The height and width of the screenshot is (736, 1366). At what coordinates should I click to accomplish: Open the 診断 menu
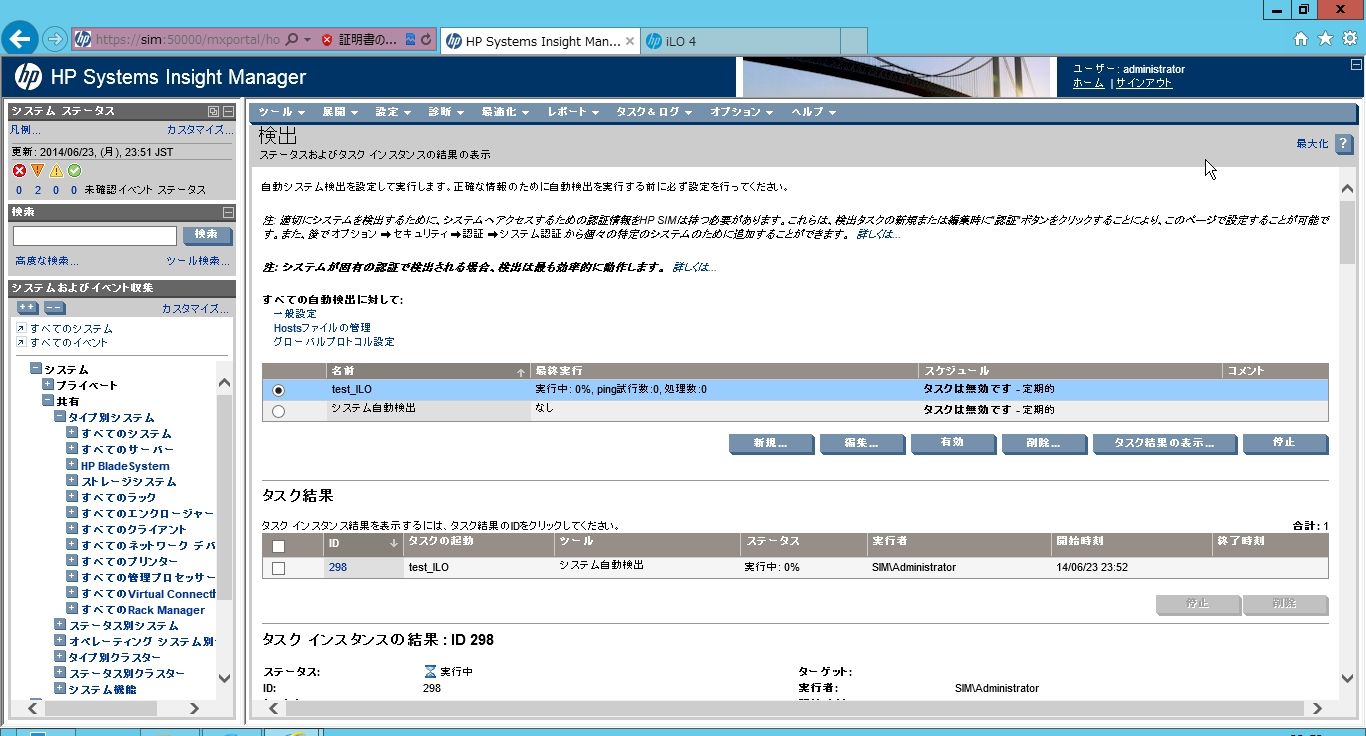[x=445, y=112]
